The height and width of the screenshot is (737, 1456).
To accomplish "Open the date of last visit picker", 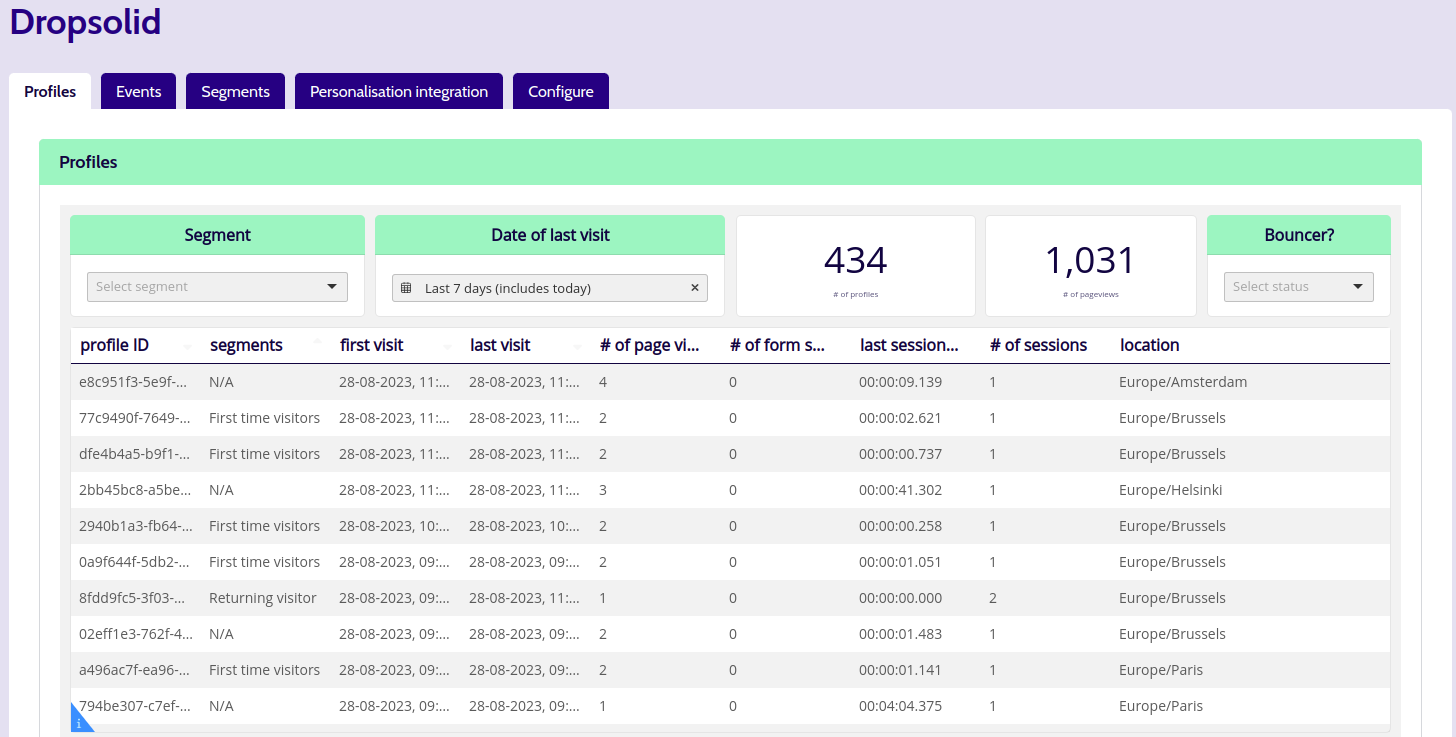I will coord(549,288).
